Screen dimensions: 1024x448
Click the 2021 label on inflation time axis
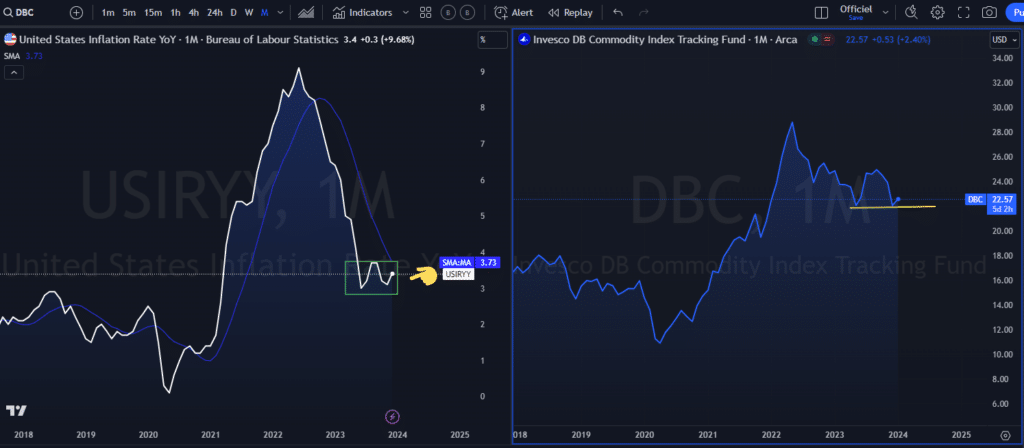pos(210,434)
